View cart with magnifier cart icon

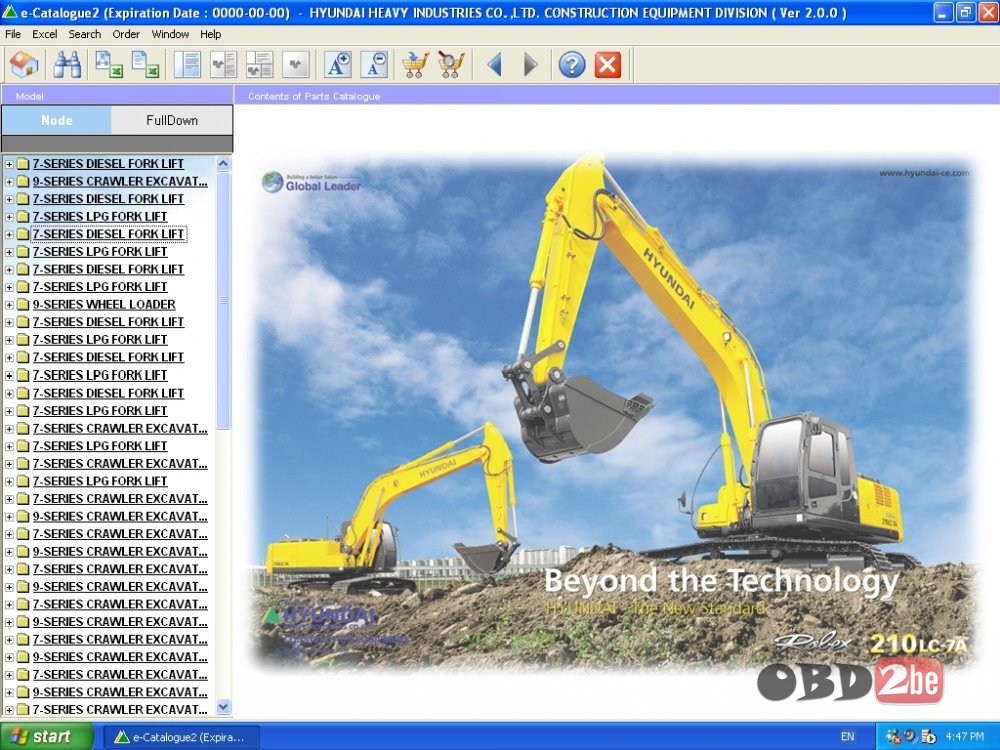[x=452, y=64]
